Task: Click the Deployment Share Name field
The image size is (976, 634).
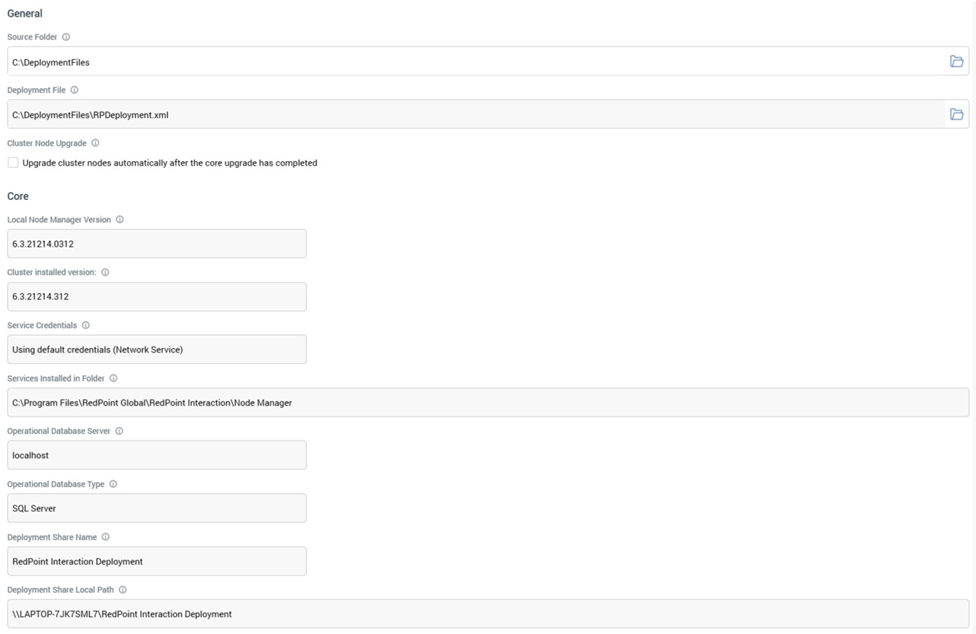Action: (156, 561)
